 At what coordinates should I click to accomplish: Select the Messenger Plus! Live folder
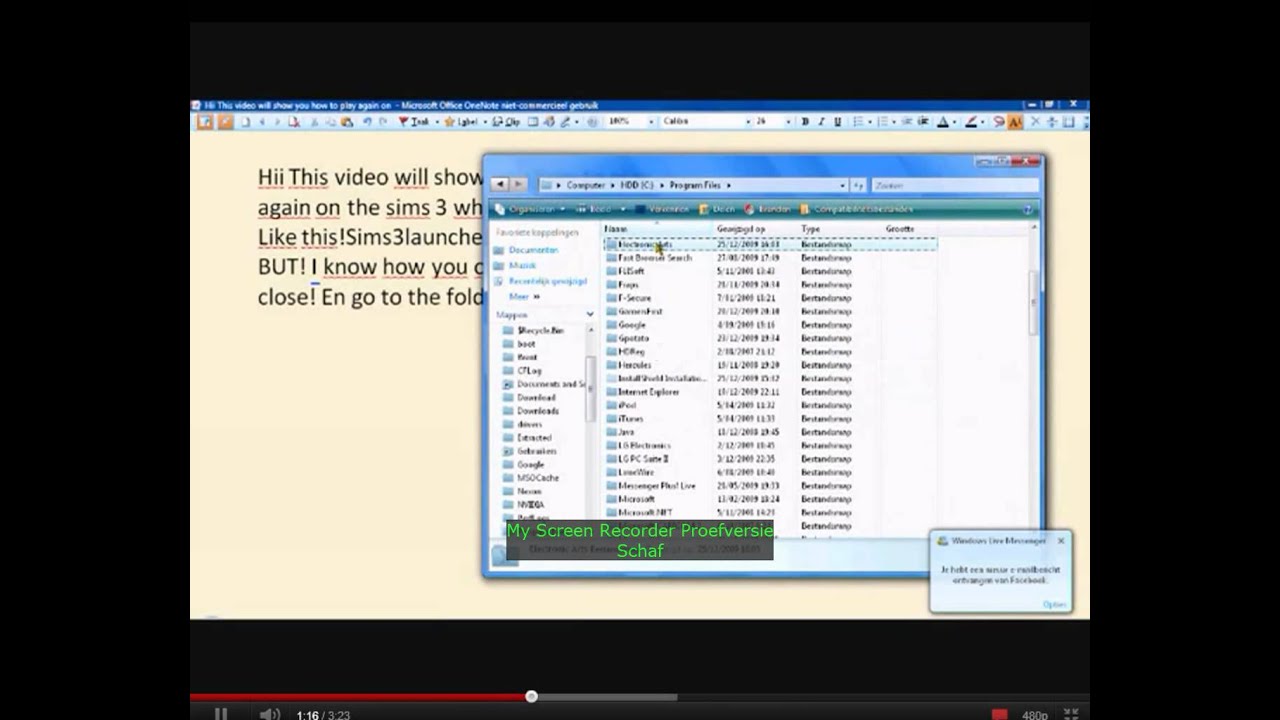pos(656,486)
